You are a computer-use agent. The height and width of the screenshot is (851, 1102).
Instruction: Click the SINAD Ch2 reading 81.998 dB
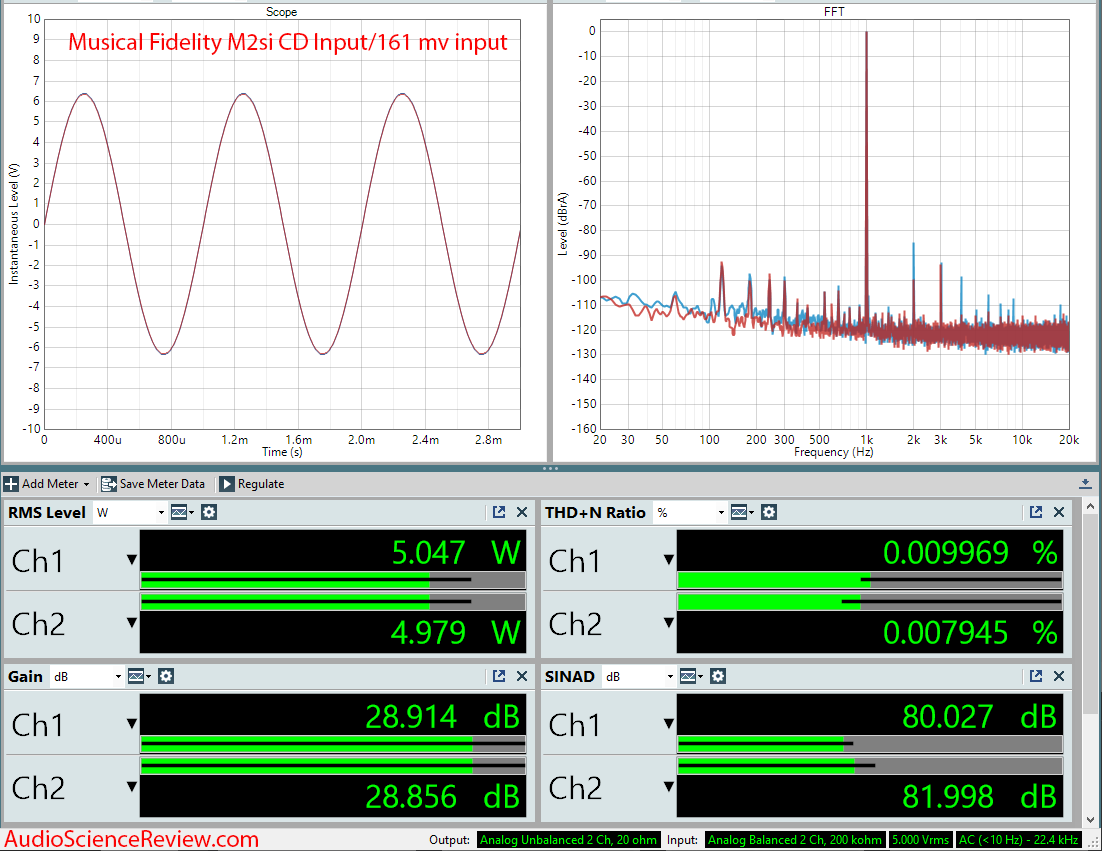click(979, 797)
